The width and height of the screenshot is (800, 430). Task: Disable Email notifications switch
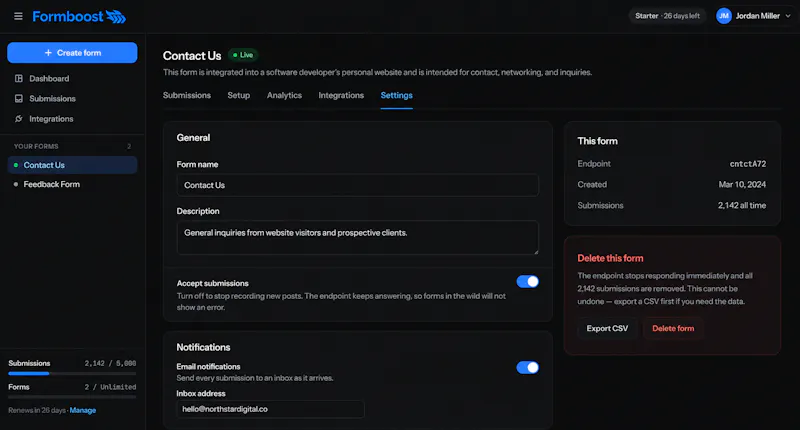pos(527,367)
